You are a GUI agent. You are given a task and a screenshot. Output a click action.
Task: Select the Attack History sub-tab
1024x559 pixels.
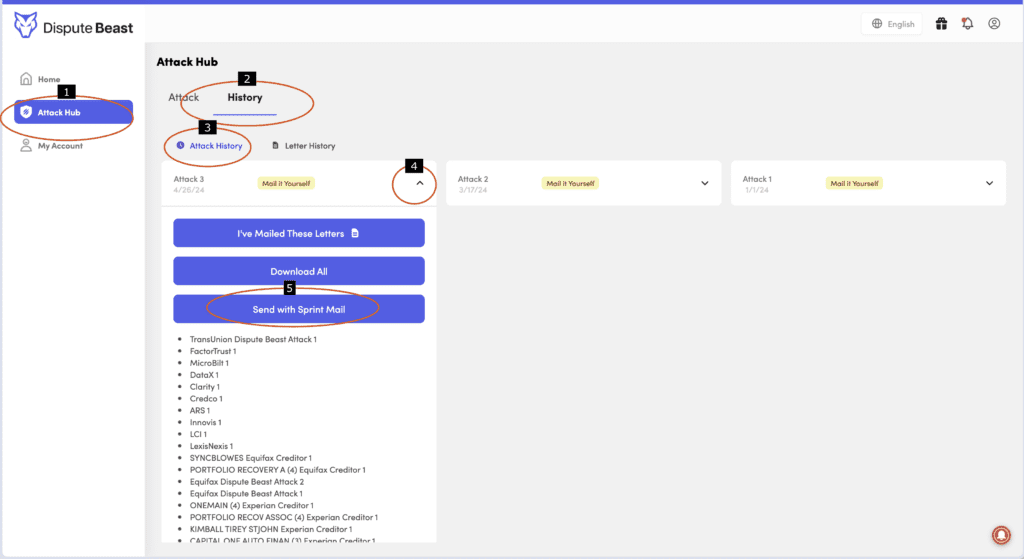point(209,146)
